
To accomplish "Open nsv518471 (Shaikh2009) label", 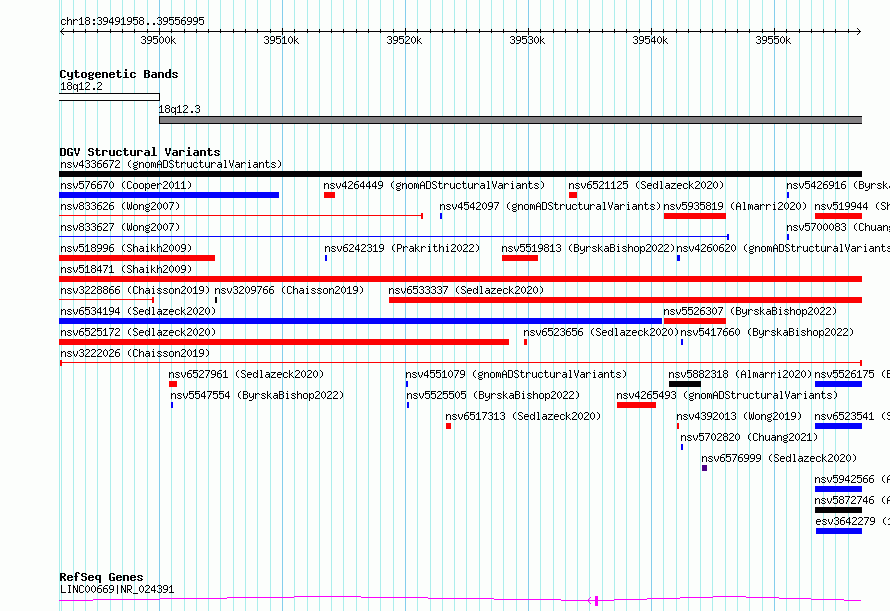I will pos(126,269).
